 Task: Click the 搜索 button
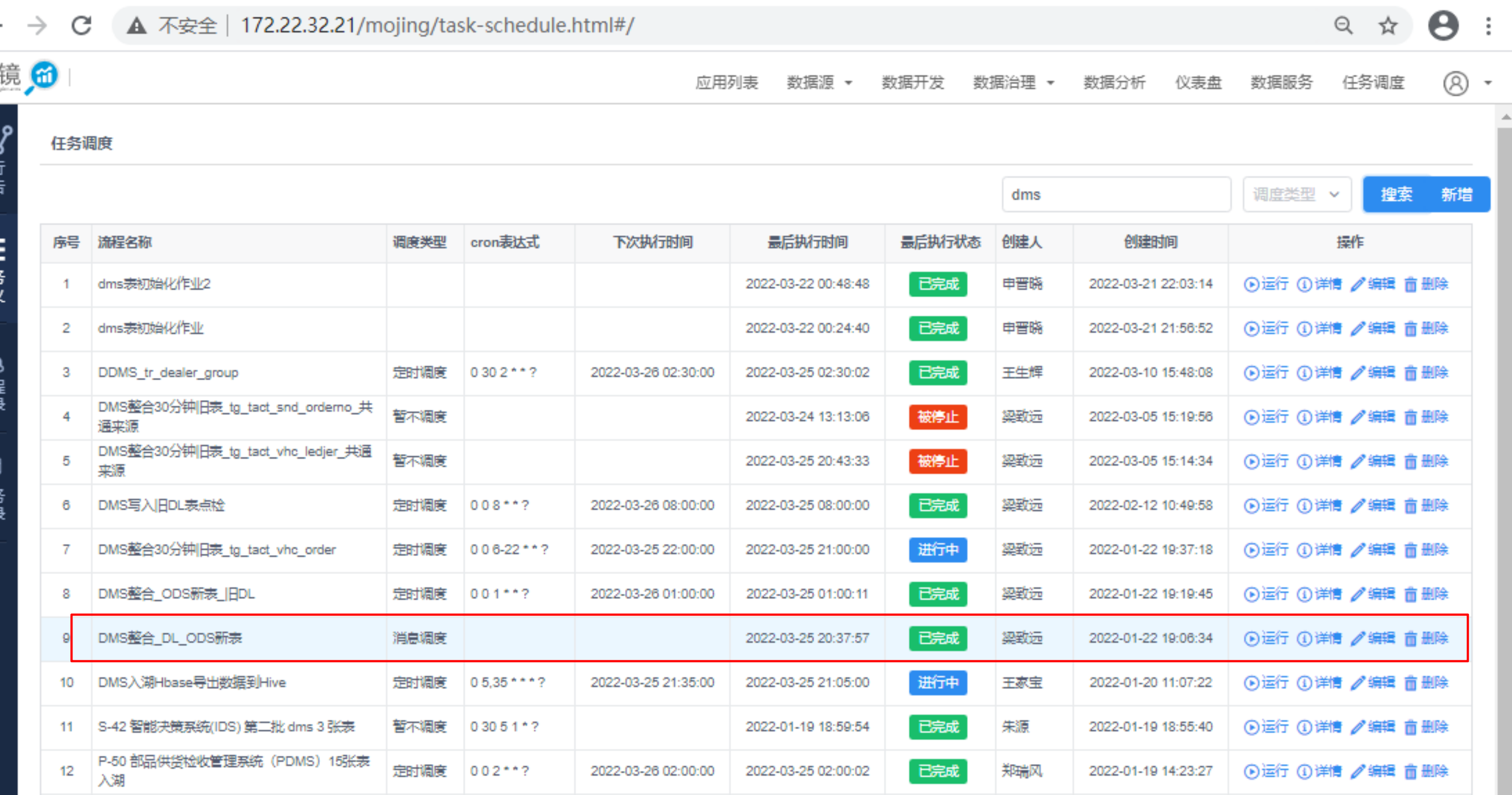coord(1396,194)
